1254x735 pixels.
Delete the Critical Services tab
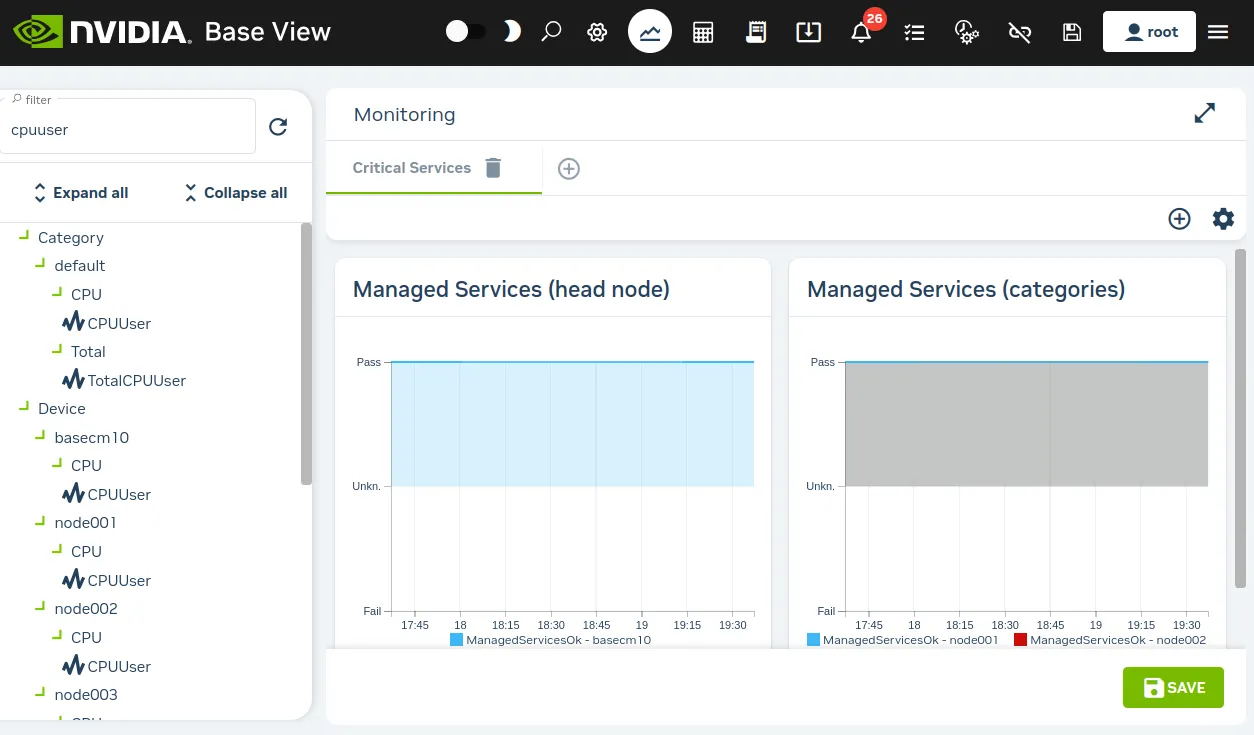493,168
